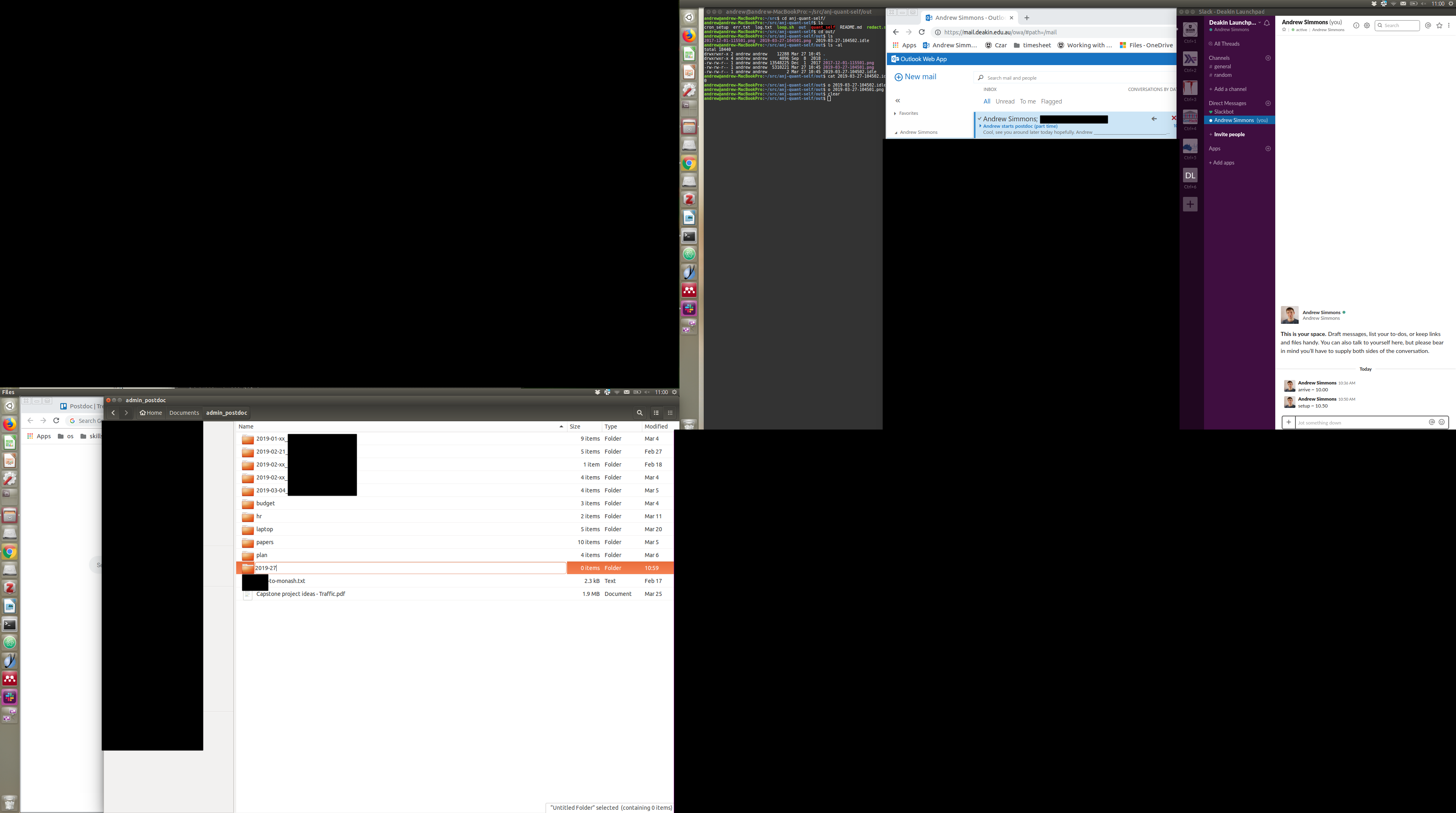1456x813 pixels.
Task: Reload the Outlook browser page
Action: tap(922, 32)
